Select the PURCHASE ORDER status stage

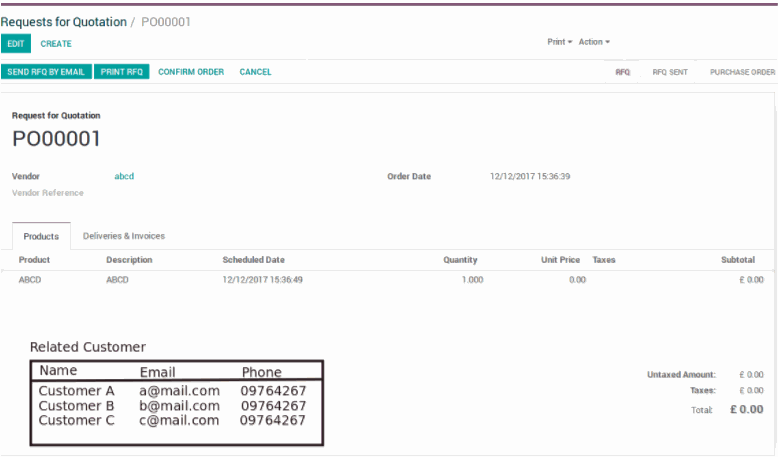pyautogui.click(x=742, y=72)
